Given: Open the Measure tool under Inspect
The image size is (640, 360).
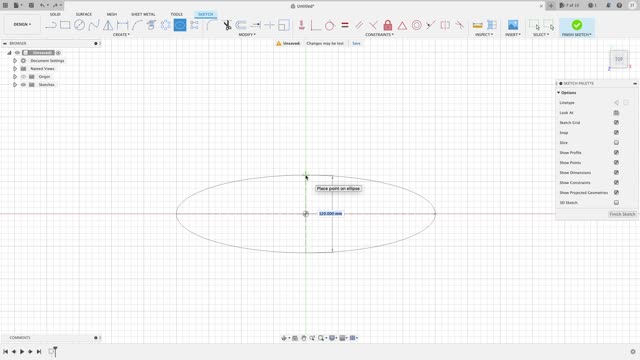Looking at the screenshot, I should [x=478, y=25].
